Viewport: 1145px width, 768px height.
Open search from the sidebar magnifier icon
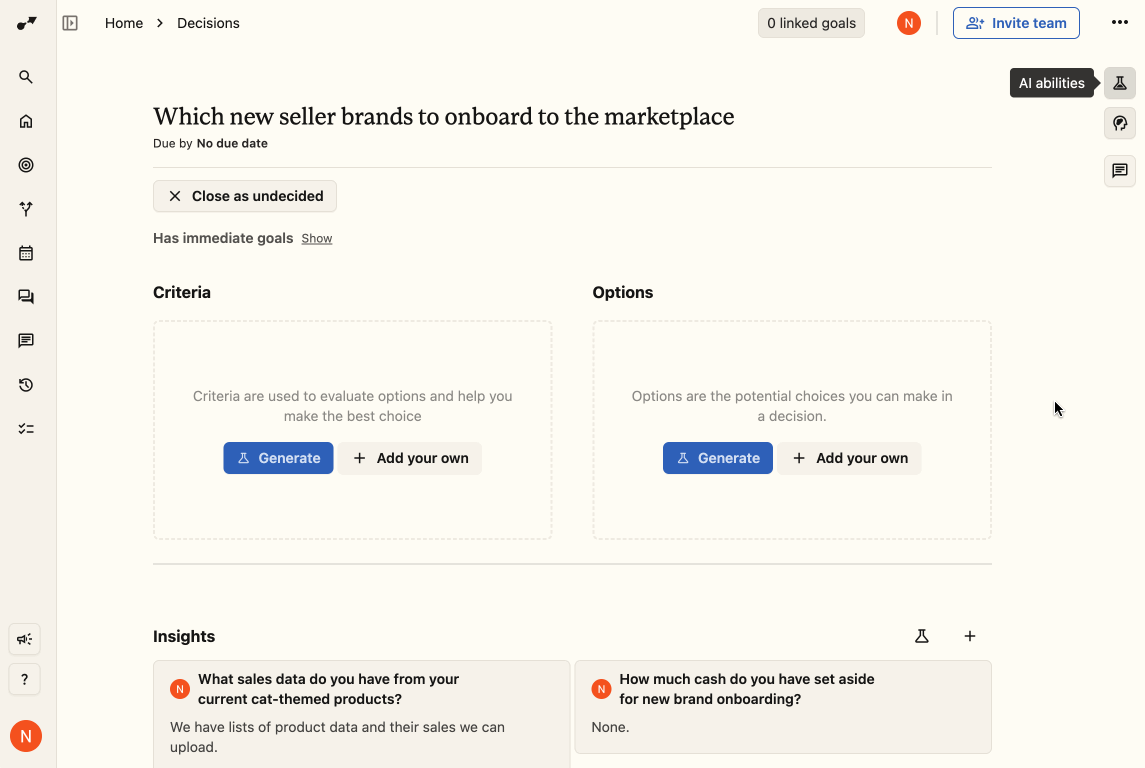coord(26,77)
